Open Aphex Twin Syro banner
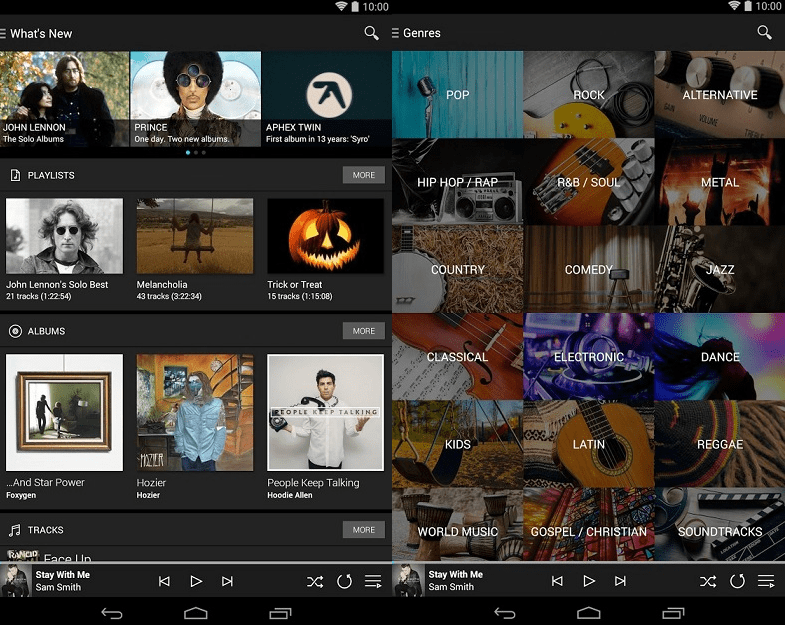 click(326, 99)
